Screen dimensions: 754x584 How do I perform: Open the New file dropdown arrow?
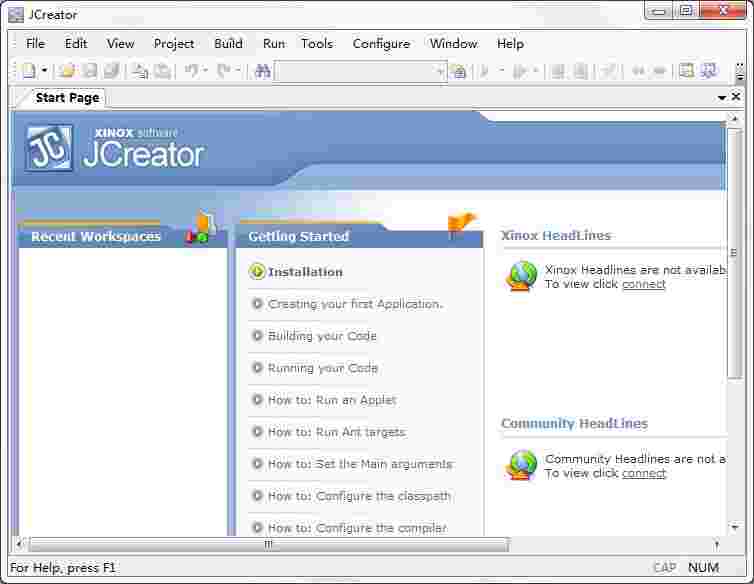coord(44,71)
